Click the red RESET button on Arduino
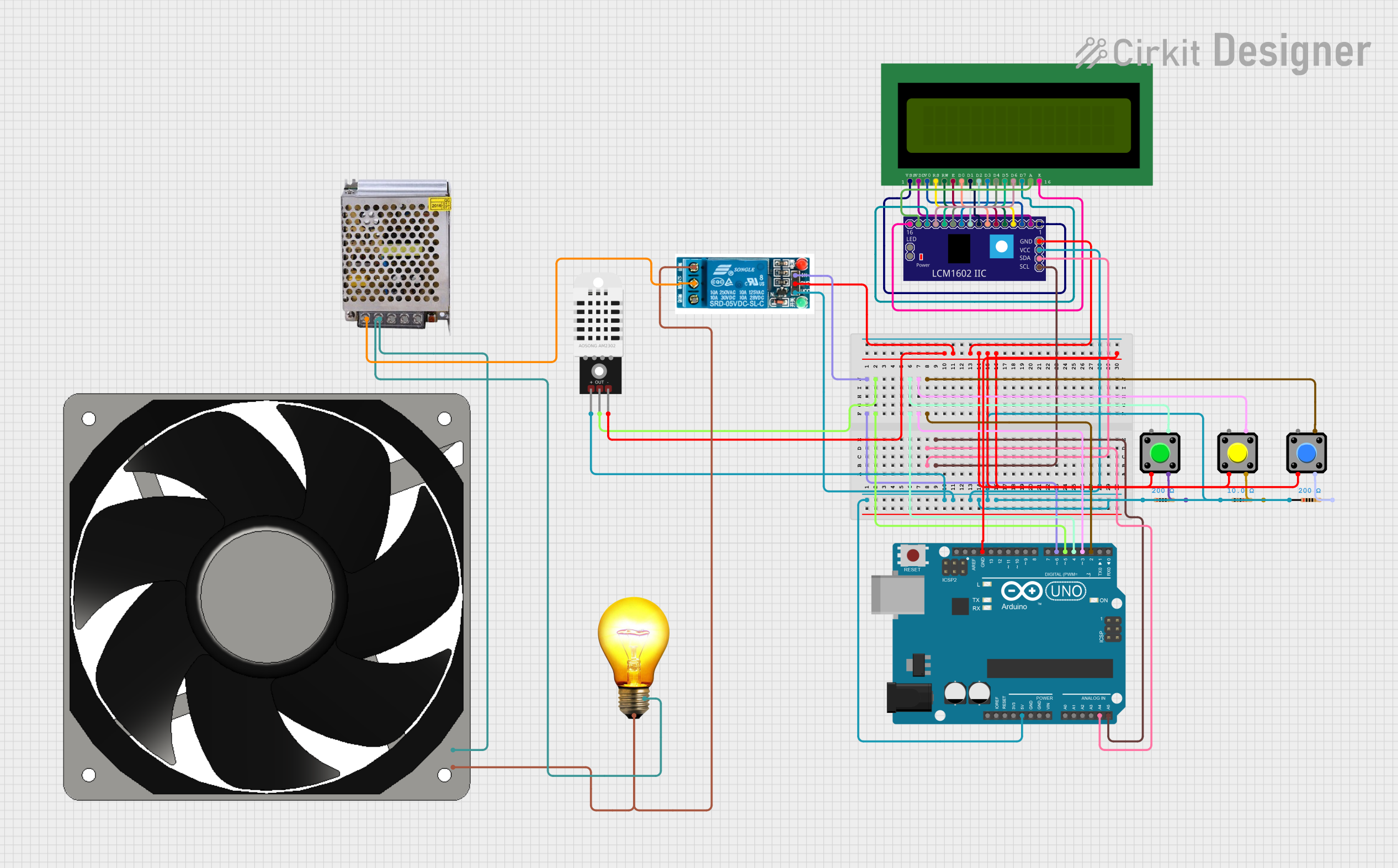Screen dimensions: 1398x868 [x=913, y=555]
